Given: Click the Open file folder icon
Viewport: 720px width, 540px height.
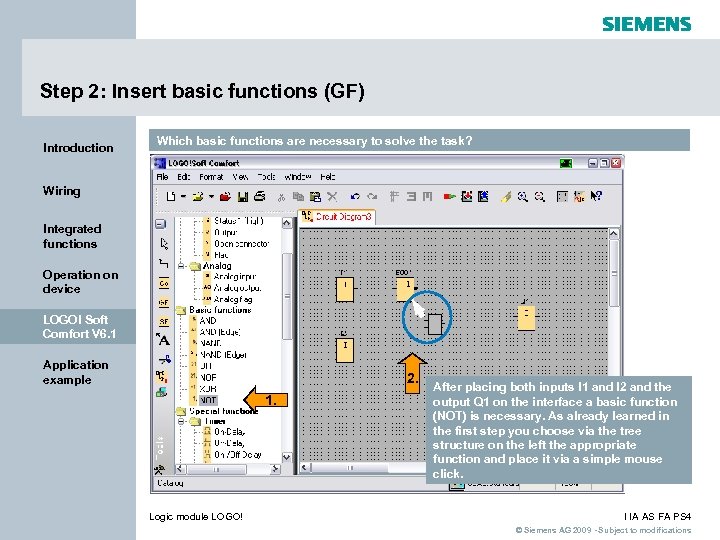Looking at the screenshot, I should point(198,197).
